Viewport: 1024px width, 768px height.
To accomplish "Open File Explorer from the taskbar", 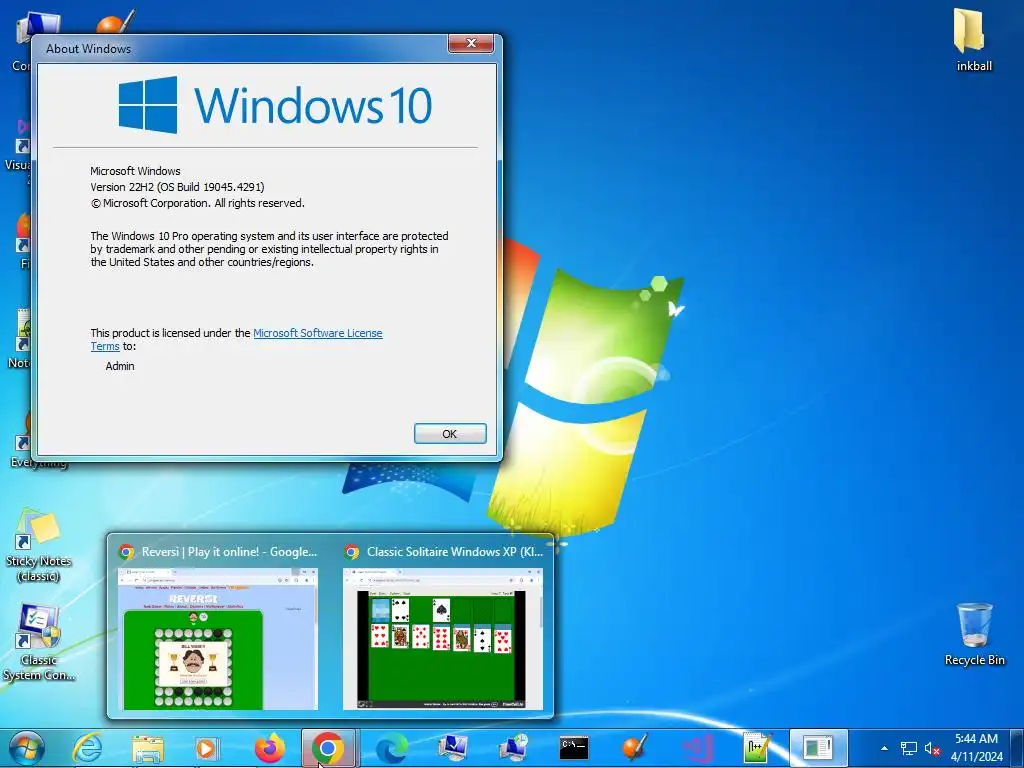I will 148,748.
